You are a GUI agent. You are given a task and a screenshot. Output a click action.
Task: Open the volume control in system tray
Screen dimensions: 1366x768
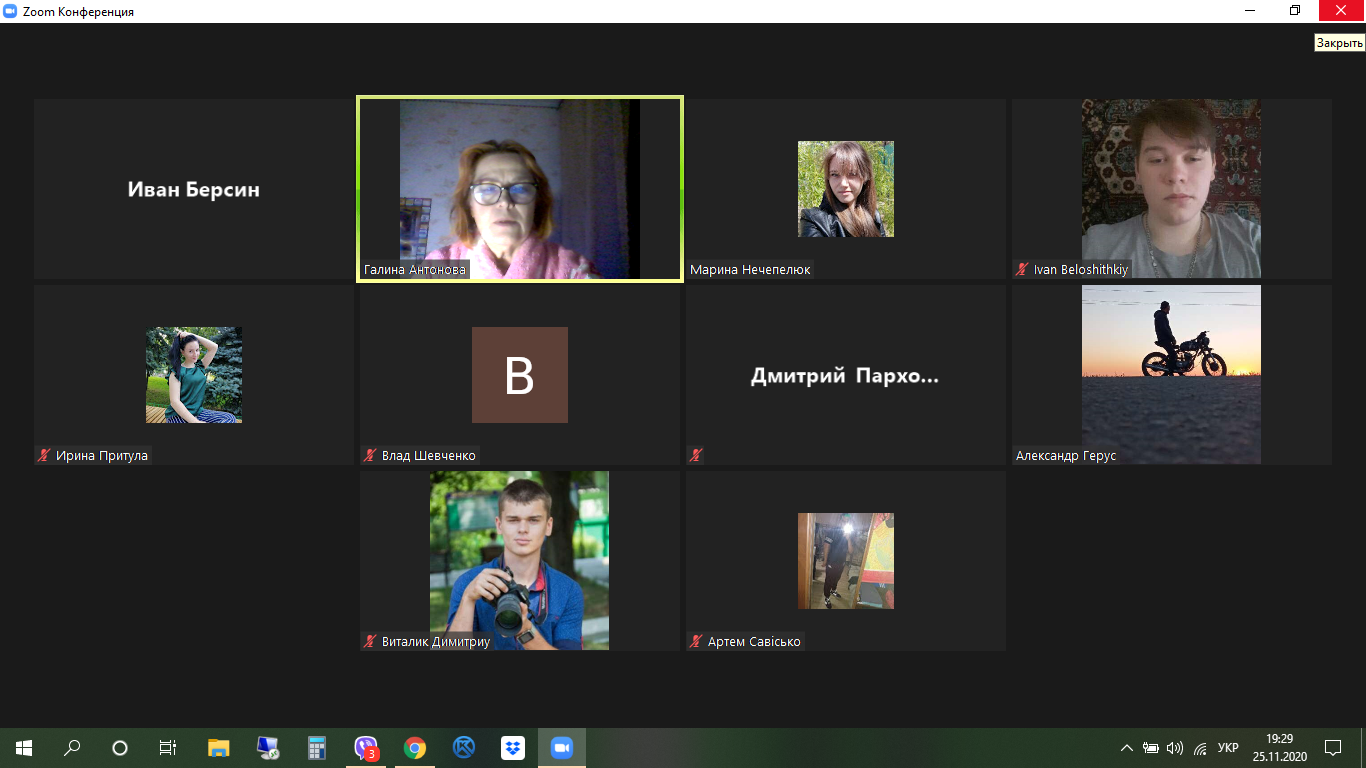1175,748
